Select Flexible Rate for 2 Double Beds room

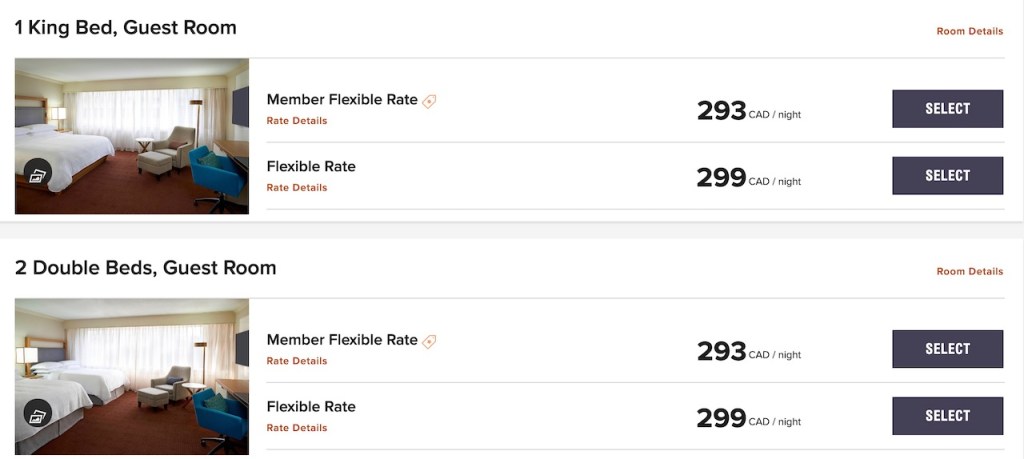(947, 416)
